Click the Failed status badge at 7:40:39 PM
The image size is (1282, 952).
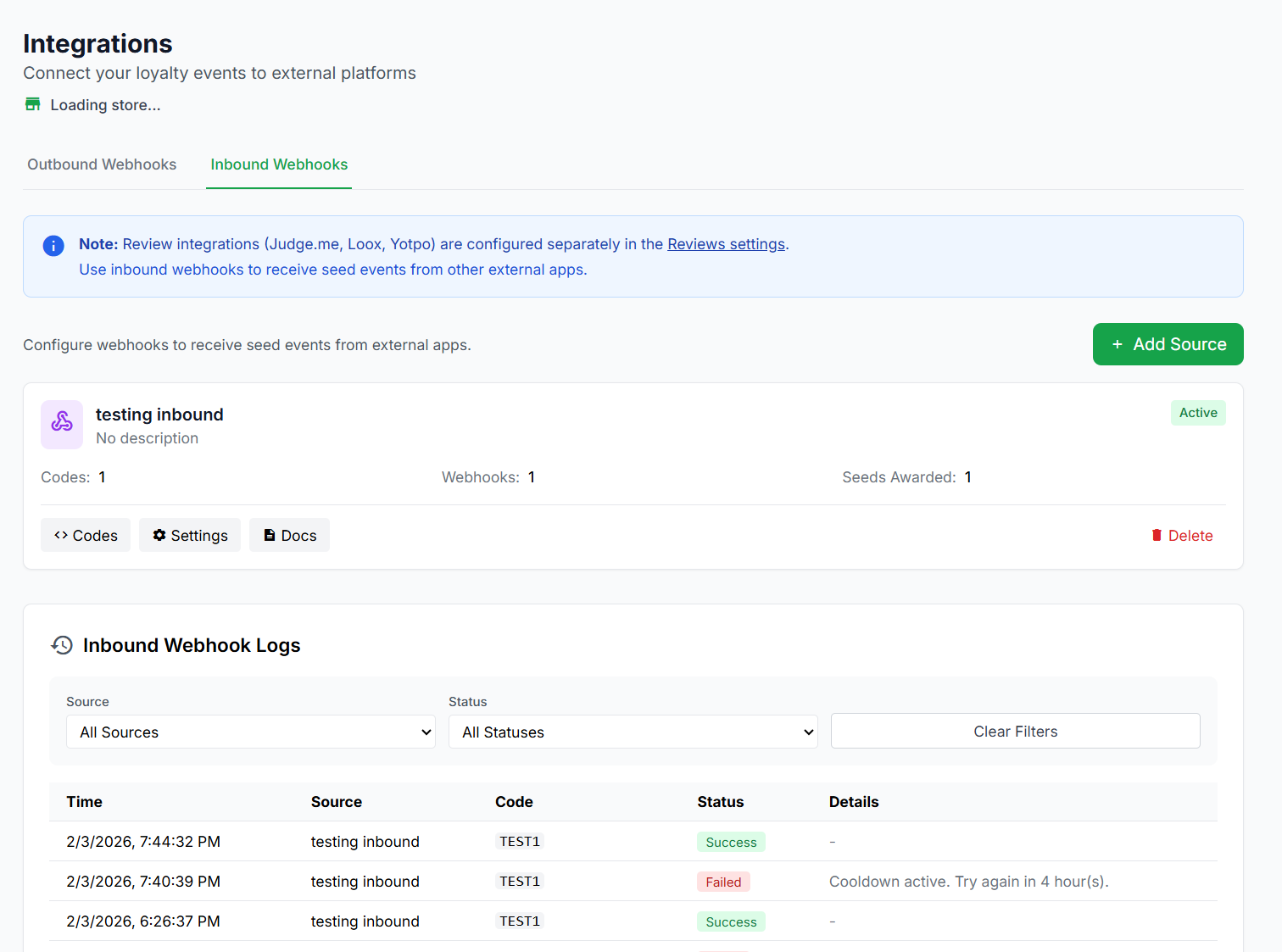click(x=723, y=882)
